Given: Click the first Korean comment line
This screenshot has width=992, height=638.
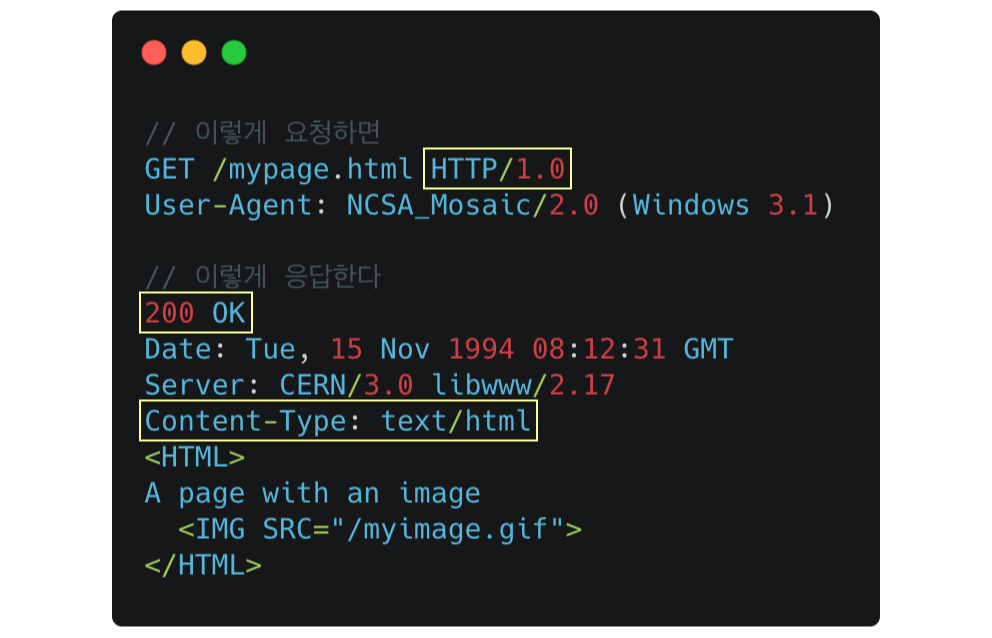Looking at the screenshot, I should point(262,132).
